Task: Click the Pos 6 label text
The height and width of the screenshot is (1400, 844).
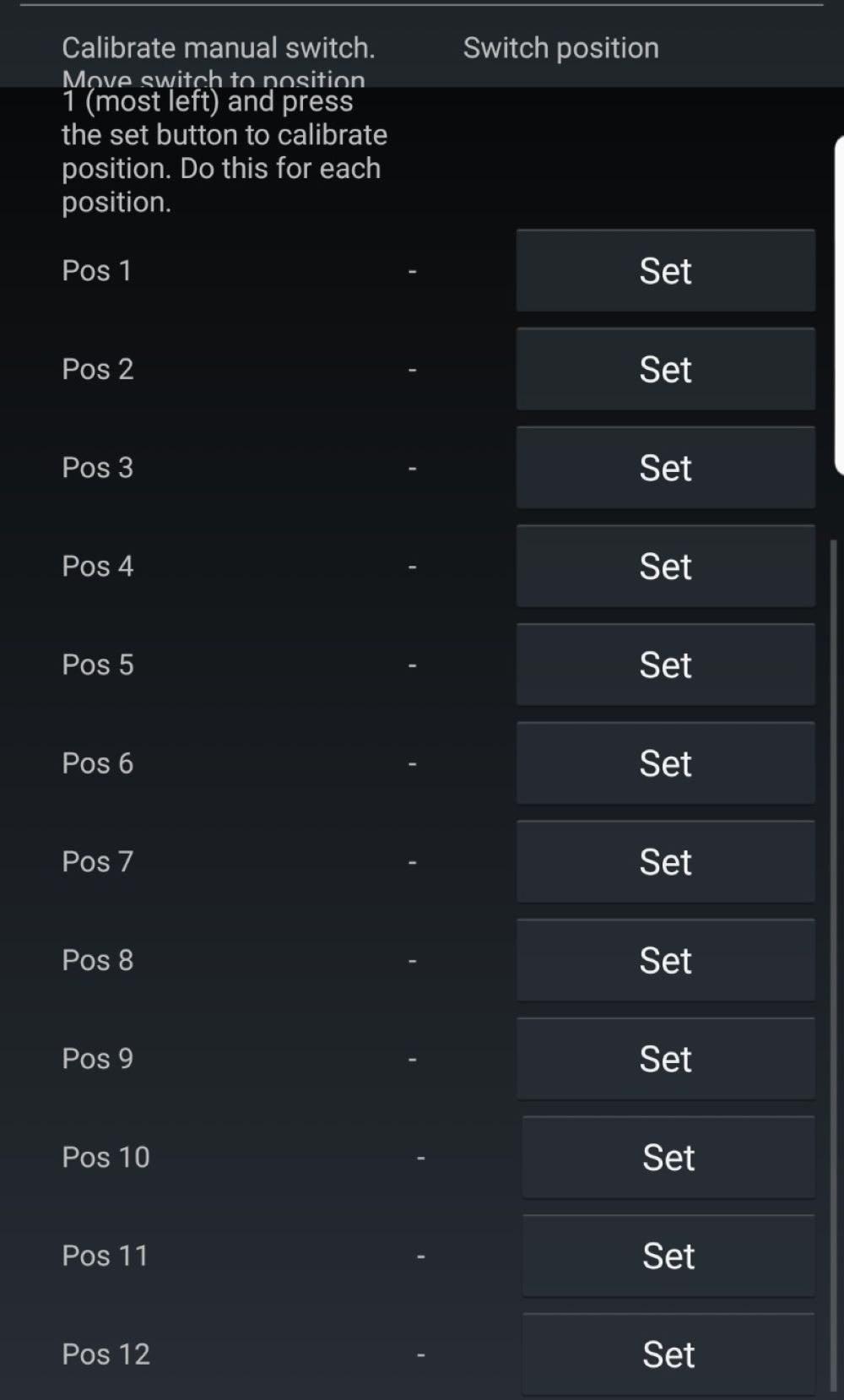Action: [x=98, y=763]
